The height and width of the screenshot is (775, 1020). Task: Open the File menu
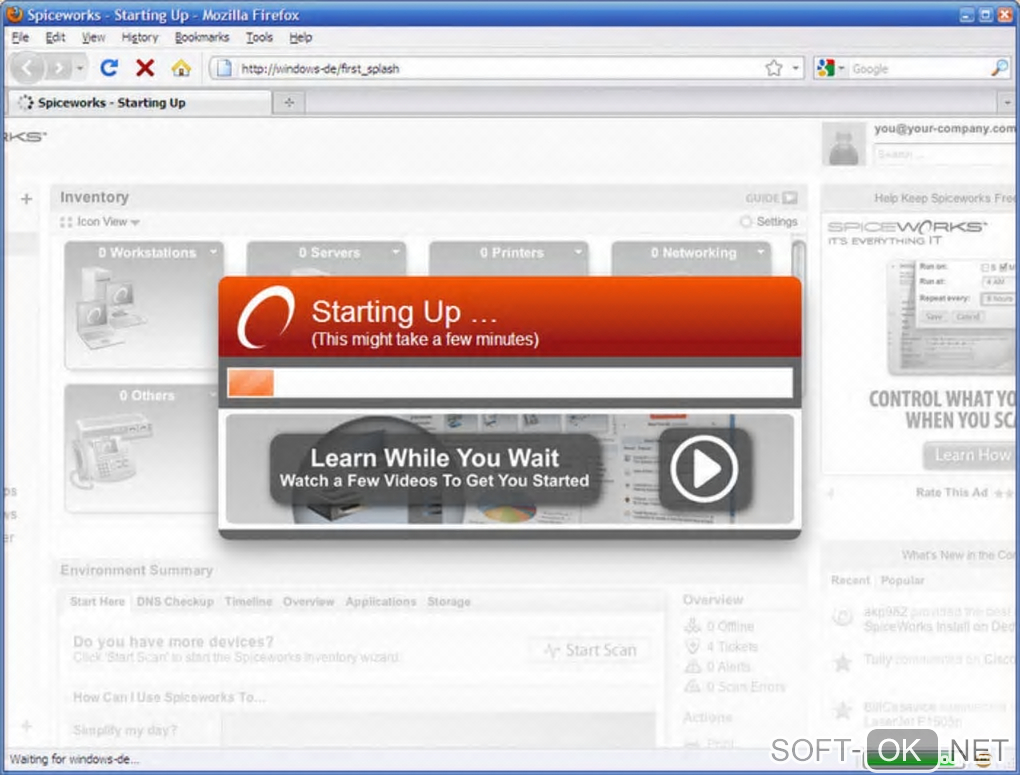pos(20,37)
